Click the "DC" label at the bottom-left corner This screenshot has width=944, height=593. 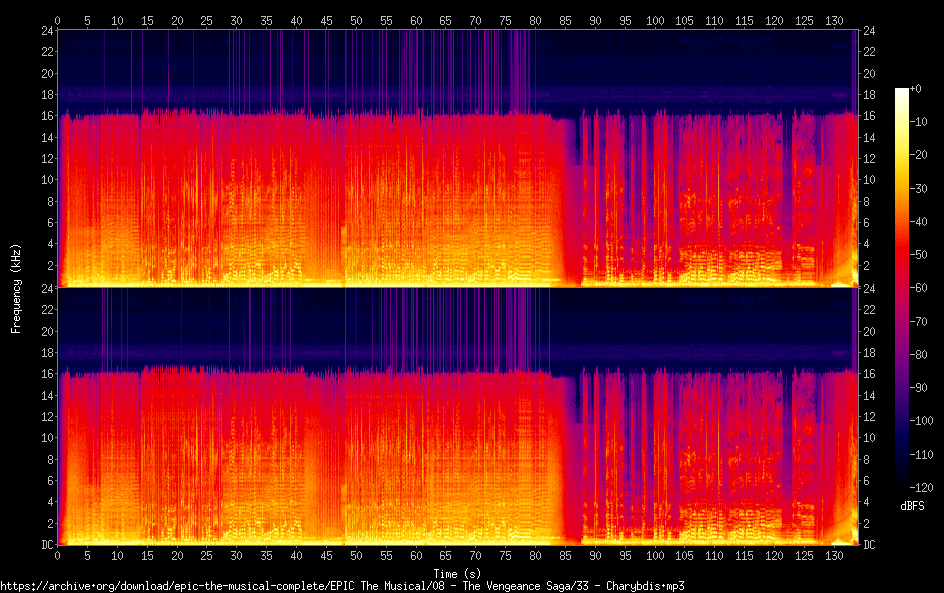click(46, 545)
